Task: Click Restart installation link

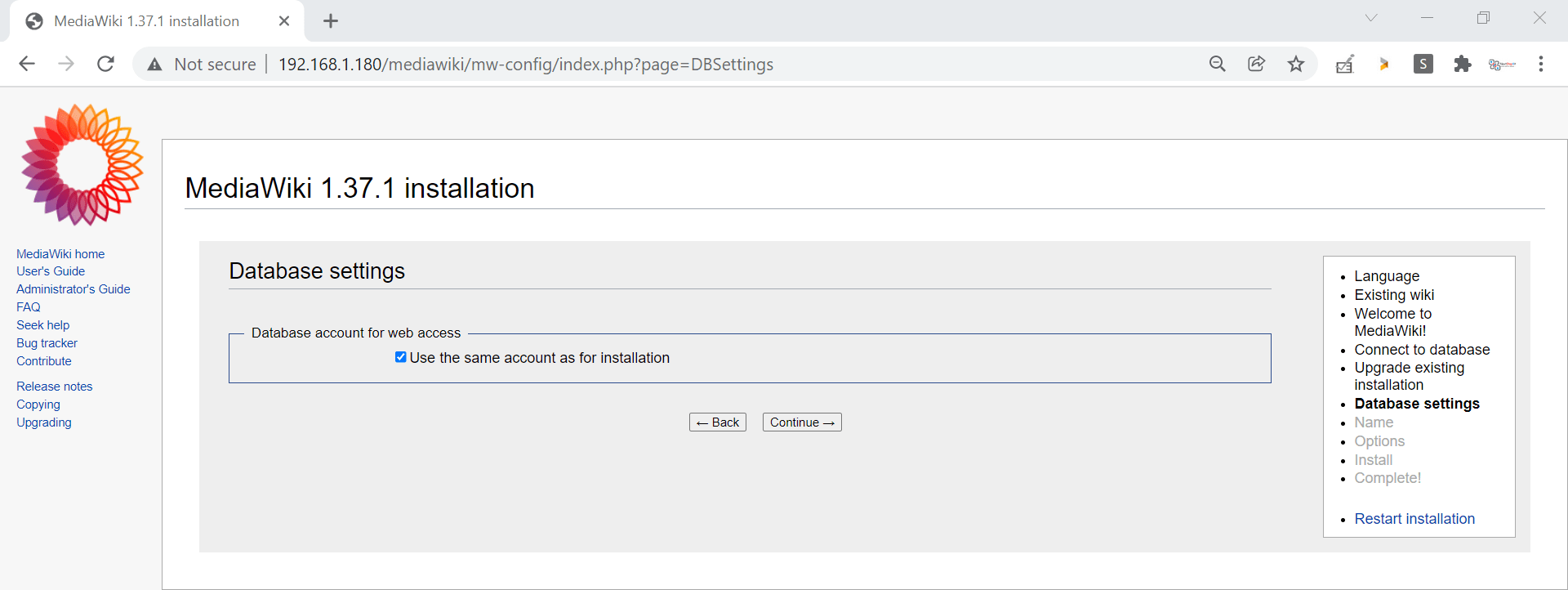Action: click(x=1414, y=519)
